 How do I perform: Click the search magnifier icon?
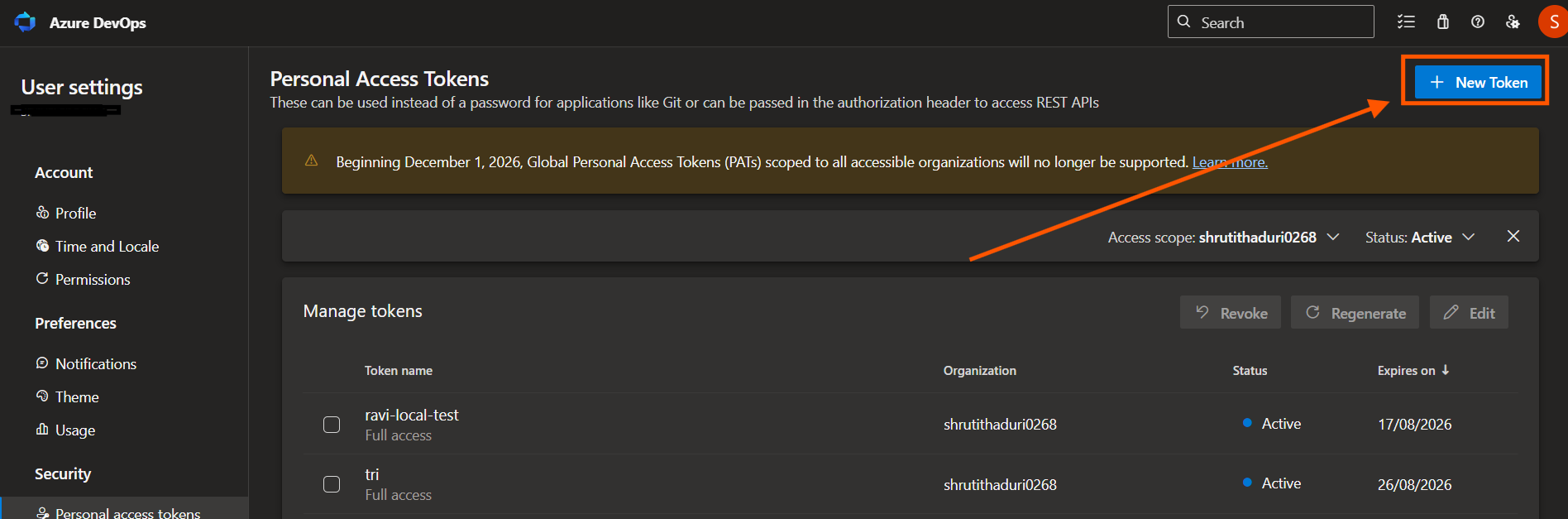coord(1184,22)
